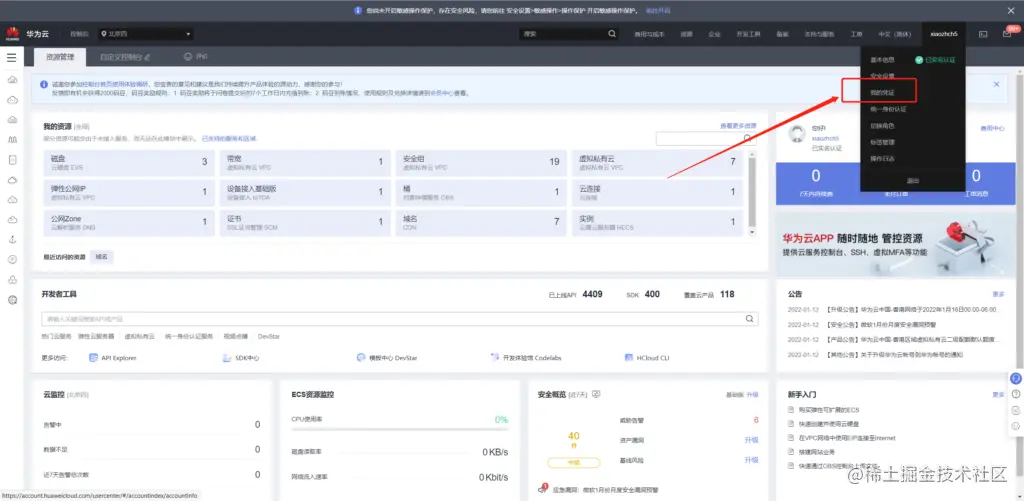Open the 桶 OBS resource card
The height and width of the screenshot is (501, 1024).
[481, 192]
